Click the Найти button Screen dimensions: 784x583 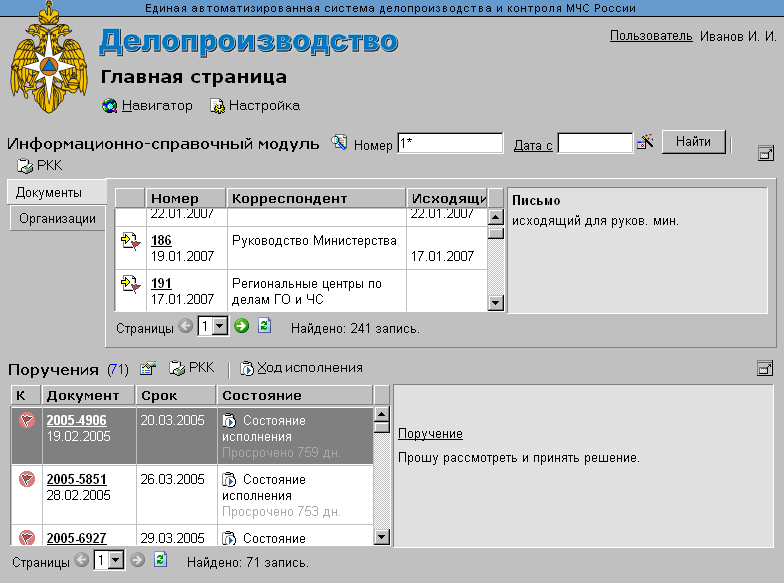pos(694,142)
